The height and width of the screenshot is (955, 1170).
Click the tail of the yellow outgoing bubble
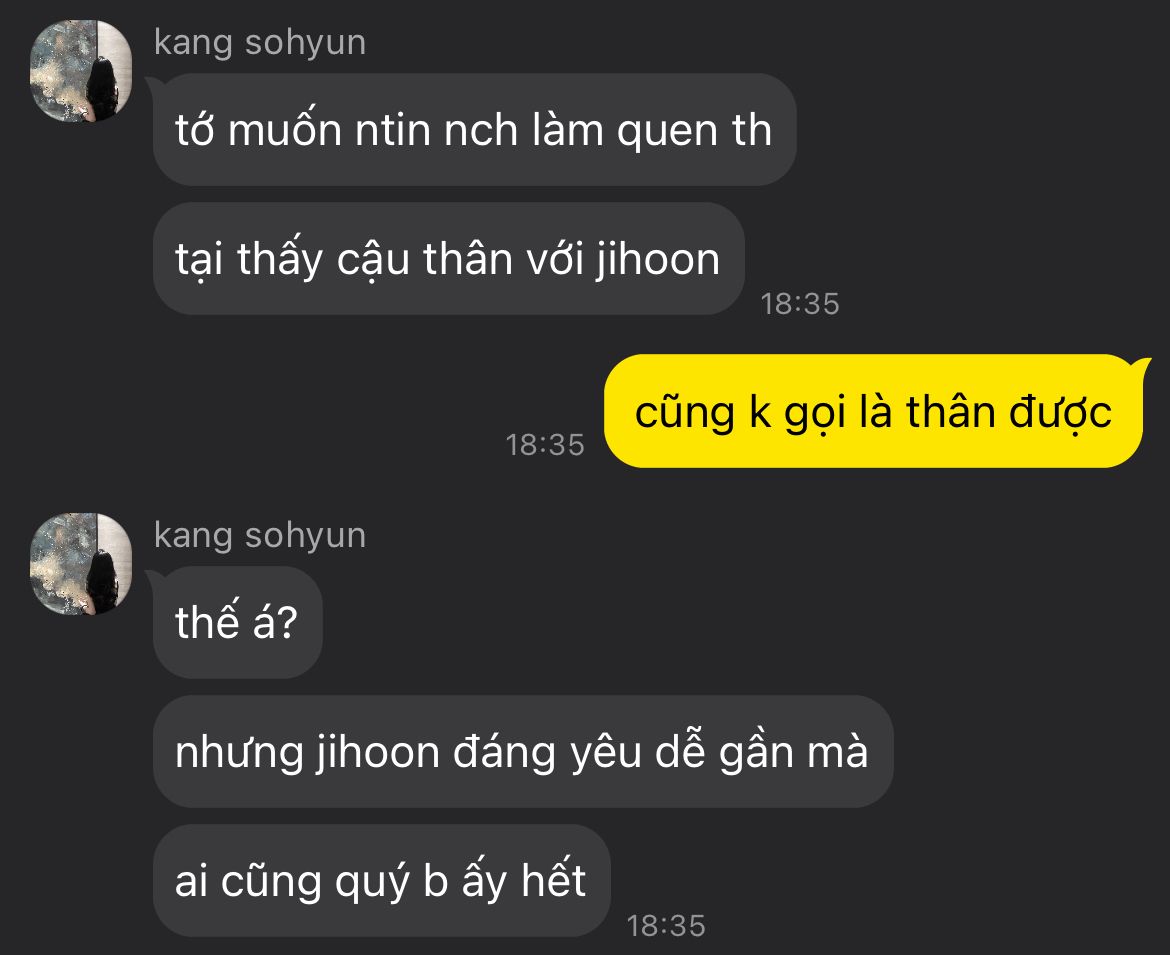click(x=1142, y=364)
